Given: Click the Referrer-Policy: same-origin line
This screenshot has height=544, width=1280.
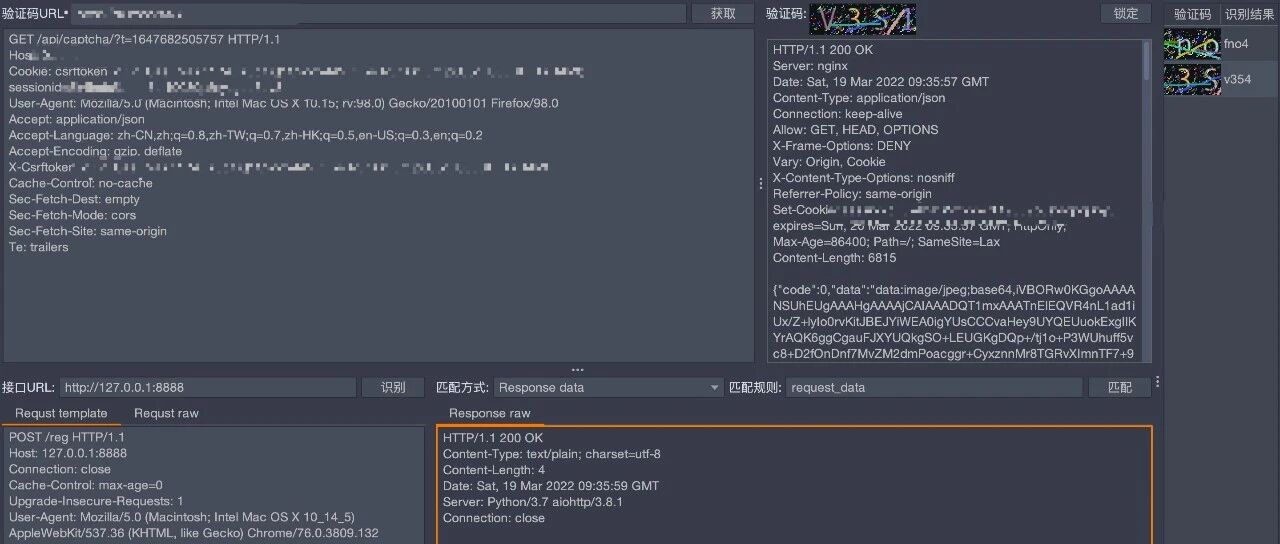Looking at the screenshot, I should 852,194.
